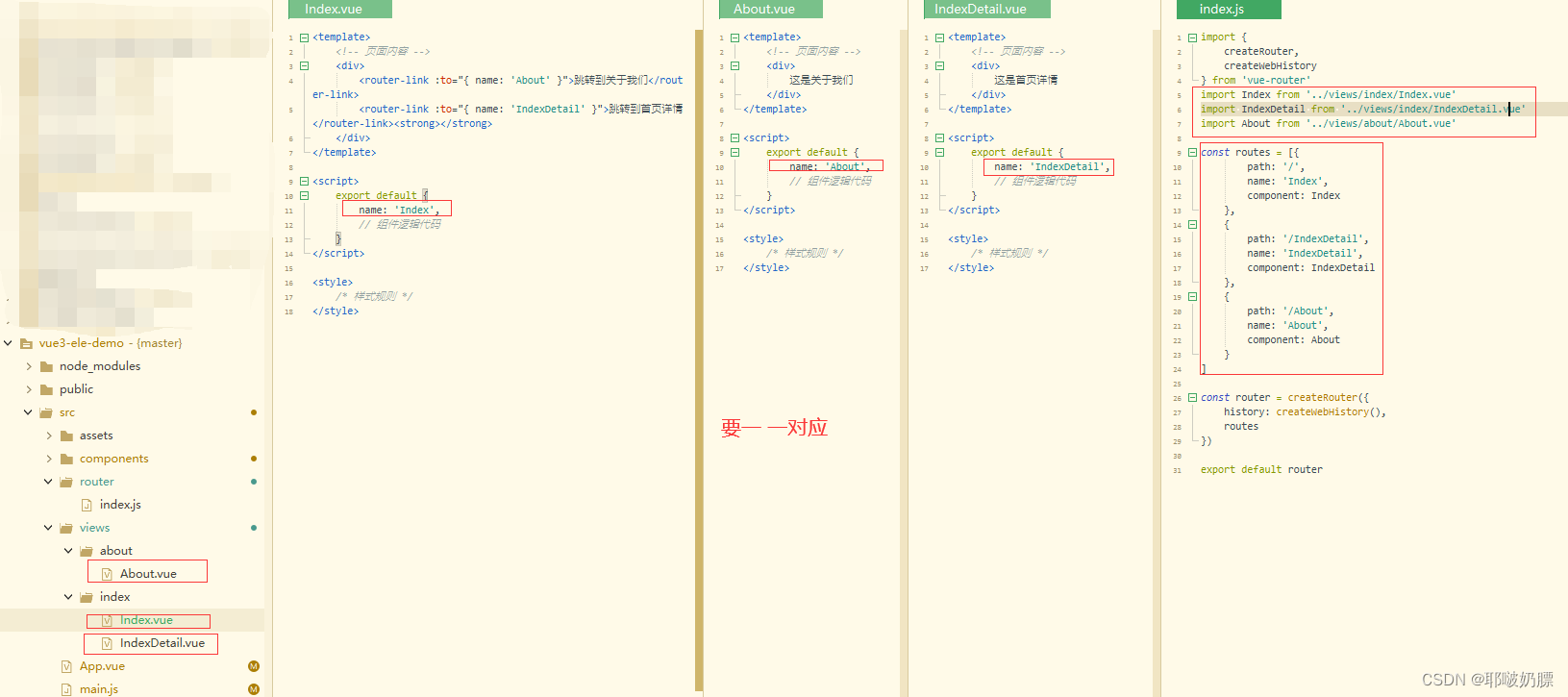Expand the components folder chevron
Image resolution: width=1568 pixels, height=697 pixels.
[x=49, y=459]
